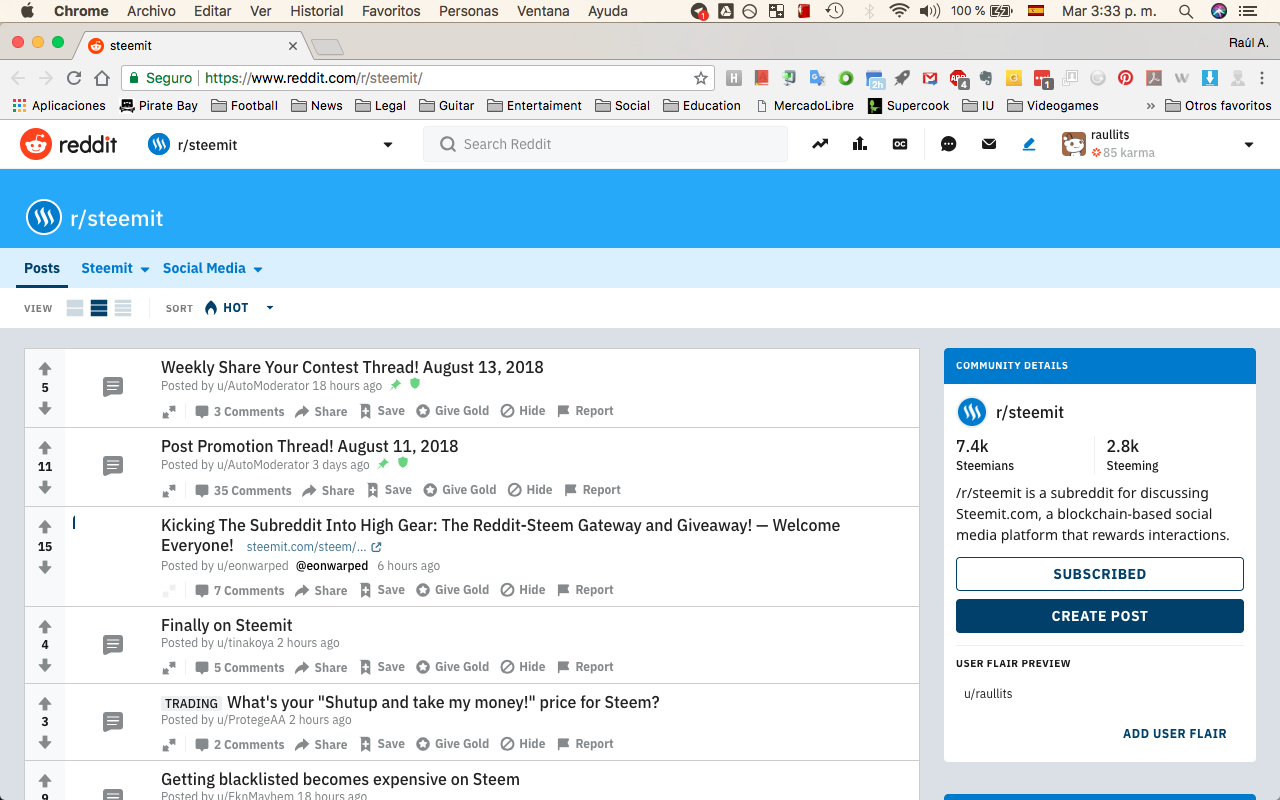
Task: Upvote the Finally on Steemit post
Action: 45,627
